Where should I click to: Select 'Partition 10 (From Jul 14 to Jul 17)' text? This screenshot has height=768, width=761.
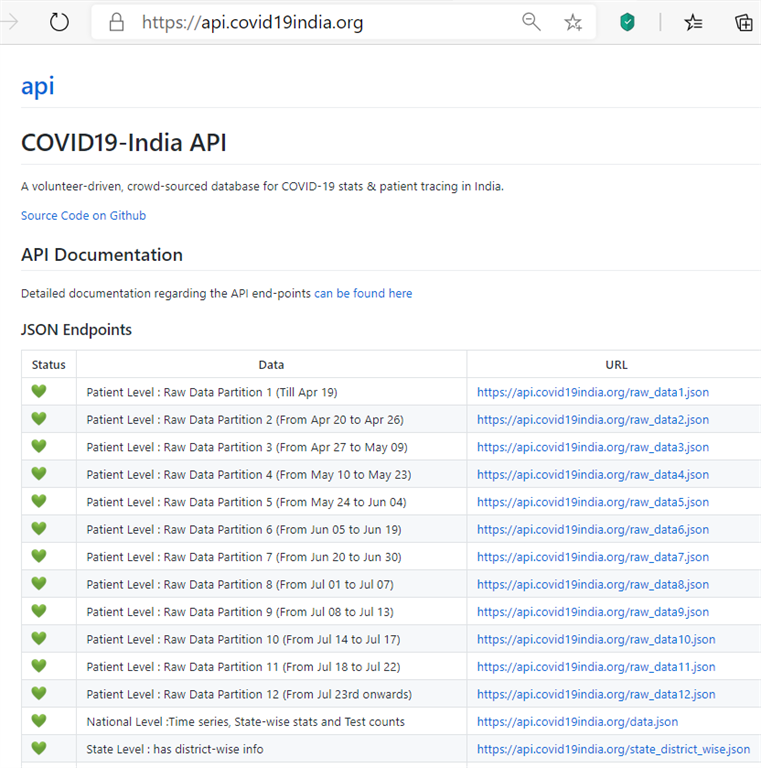[x=309, y=639]
